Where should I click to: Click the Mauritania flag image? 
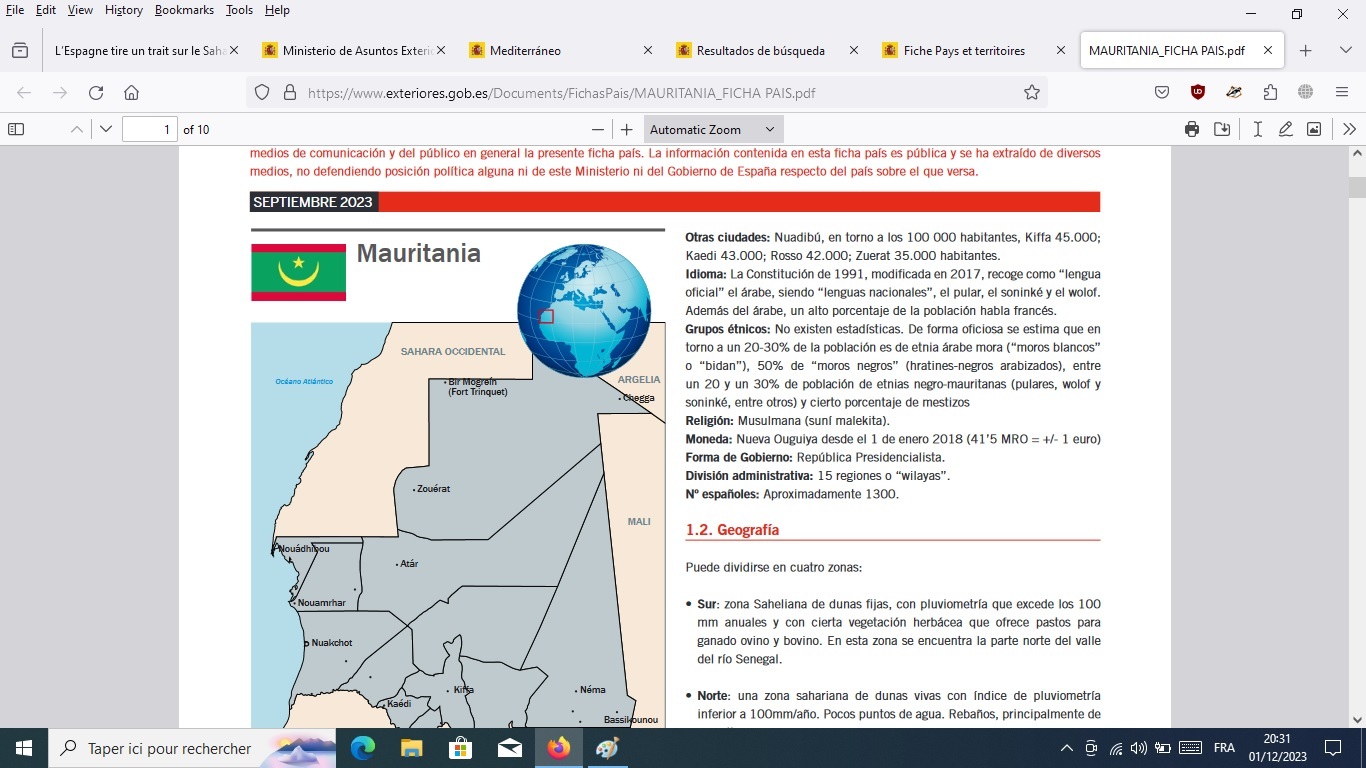click(298, 272)
